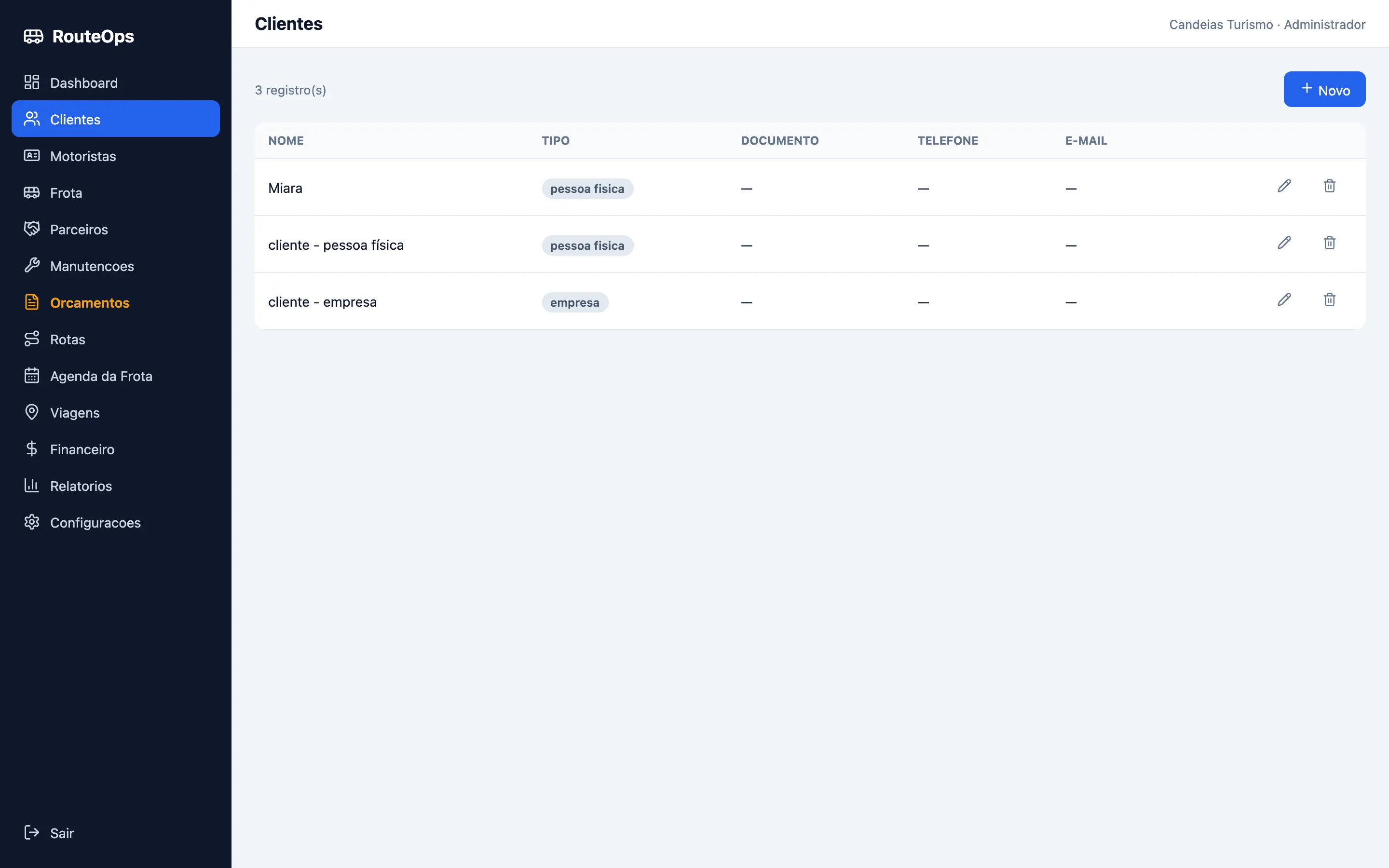Open the Clientes menu item label
The width and height of the screenshot is (1389, 868).
[x=75, y=120]
